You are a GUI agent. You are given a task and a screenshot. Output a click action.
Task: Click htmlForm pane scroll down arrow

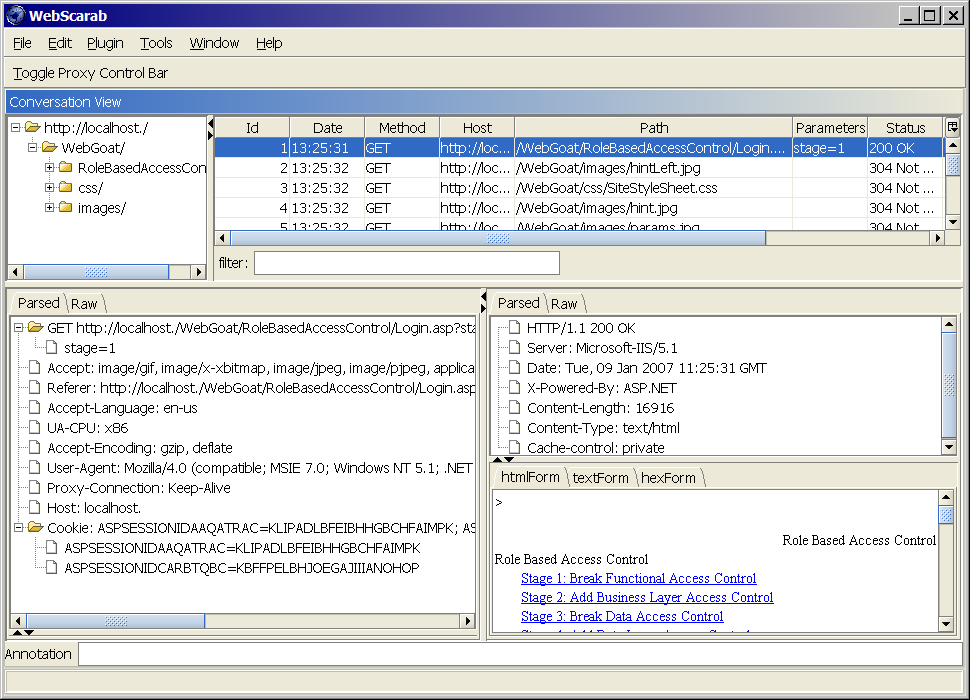pyautogui.click(x=945, y=625)
